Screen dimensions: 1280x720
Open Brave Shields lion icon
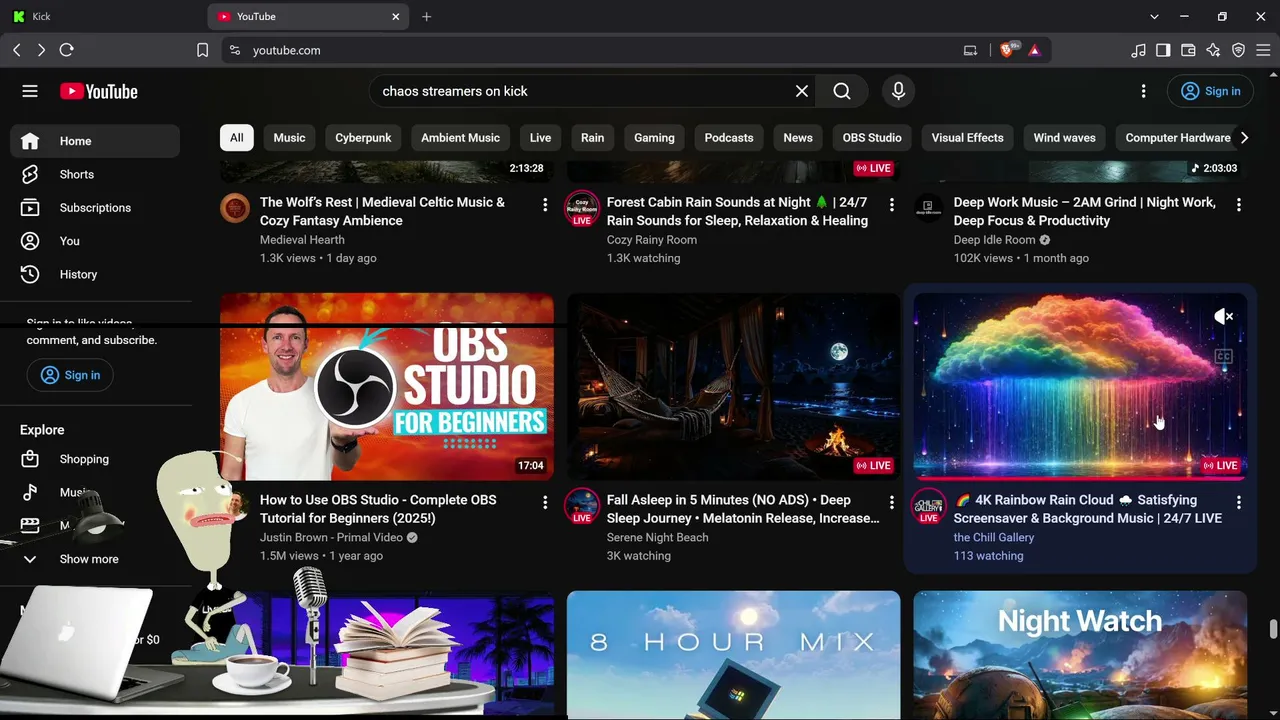tap(1007, 50)
